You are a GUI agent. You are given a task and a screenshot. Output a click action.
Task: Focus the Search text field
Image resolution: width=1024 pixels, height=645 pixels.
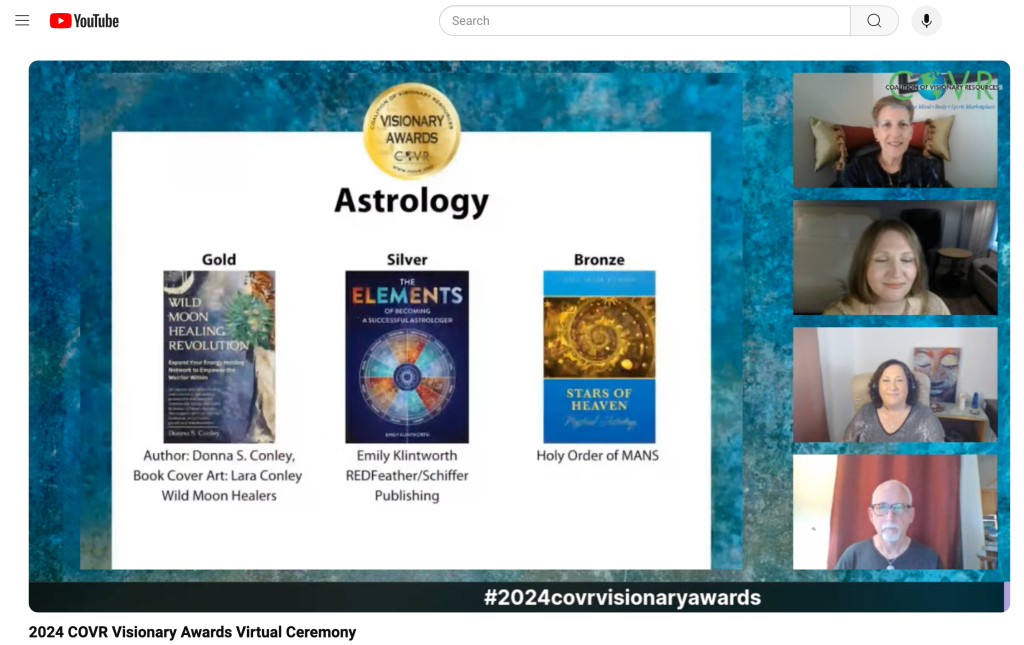click(x=644, y=21)
